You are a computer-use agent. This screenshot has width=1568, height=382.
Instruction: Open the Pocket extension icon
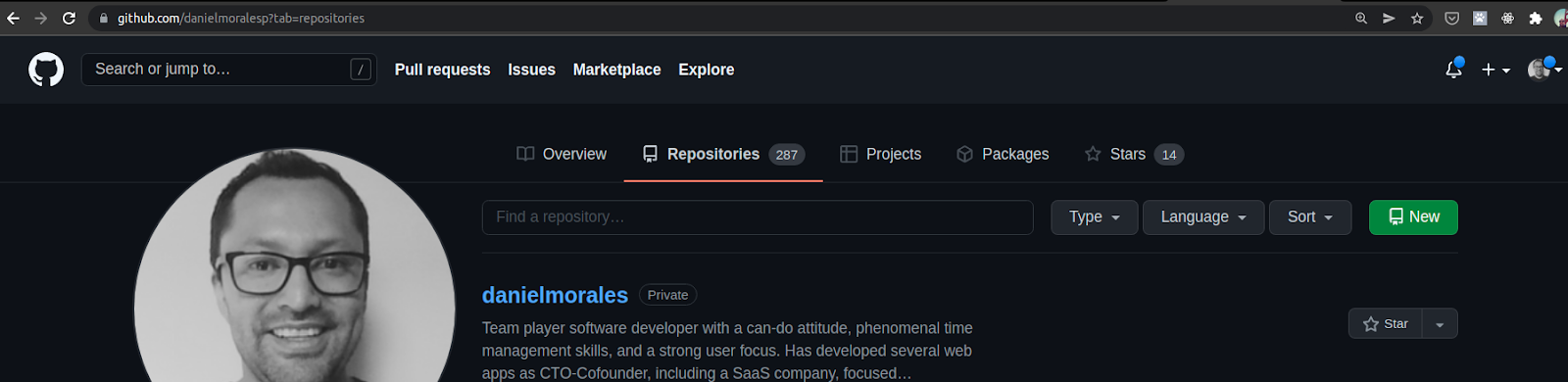(x=1452, y=18)
